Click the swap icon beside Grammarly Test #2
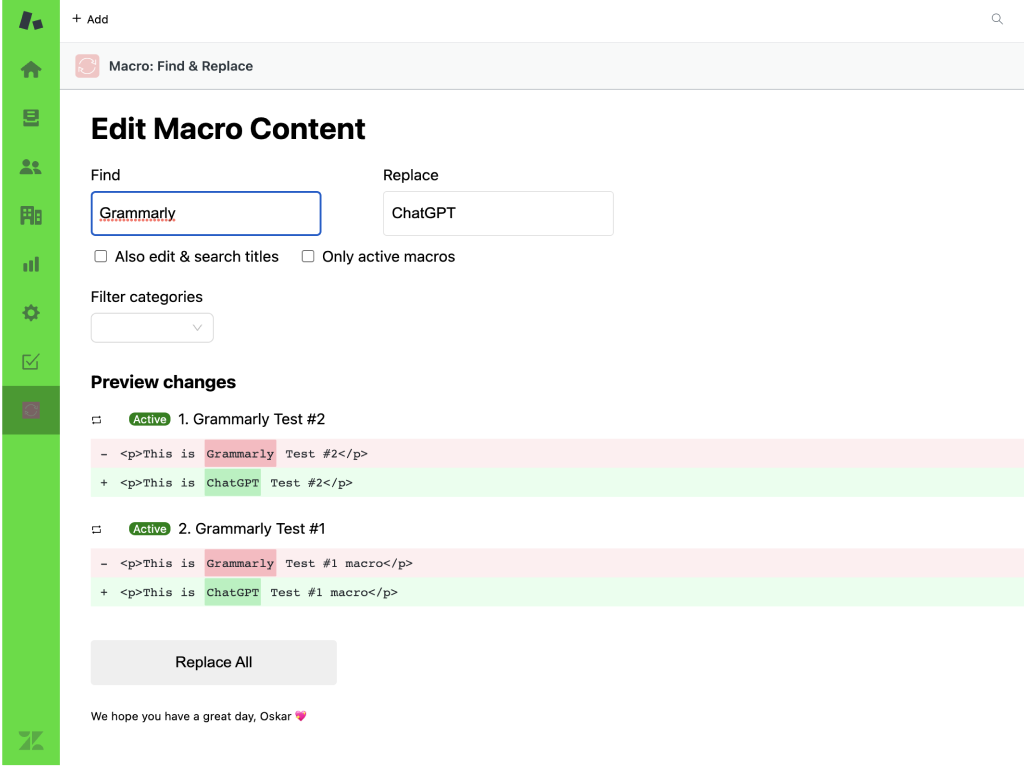 [x=97, y=420]
